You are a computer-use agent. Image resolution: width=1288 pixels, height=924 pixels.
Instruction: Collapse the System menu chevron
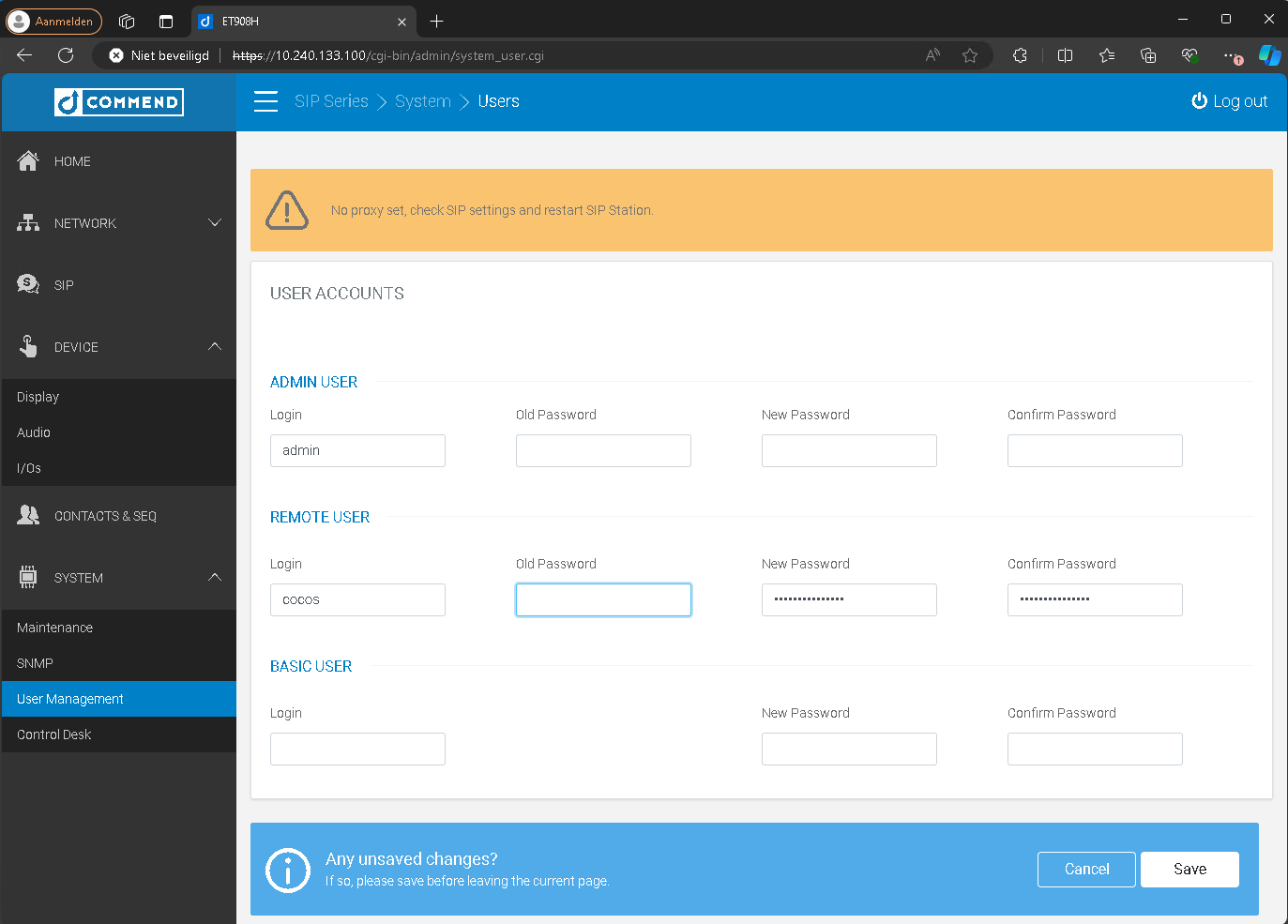[215, 577]
